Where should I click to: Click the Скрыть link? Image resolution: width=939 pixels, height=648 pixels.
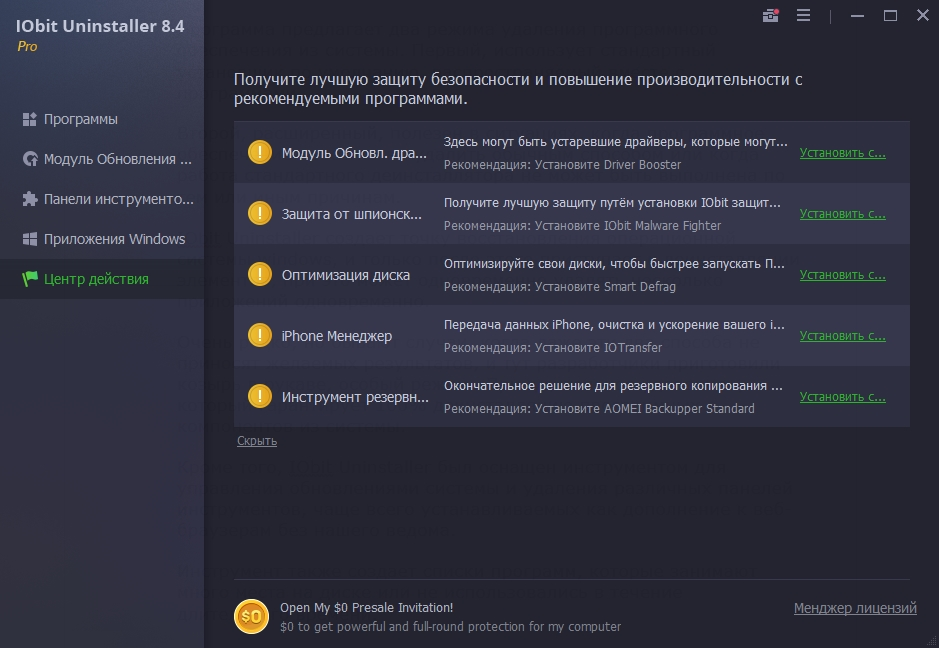(x=257, y=441)
